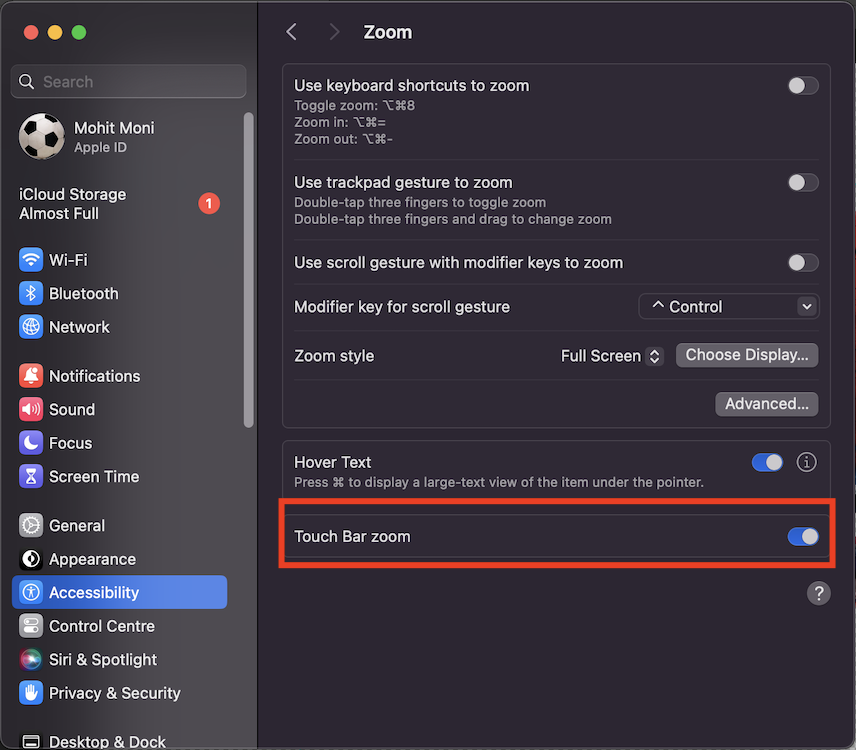This screenshot has width=856, height=750.
Task: Enable trackpad gesture to zoom
Action: click(x=803, y=182)
